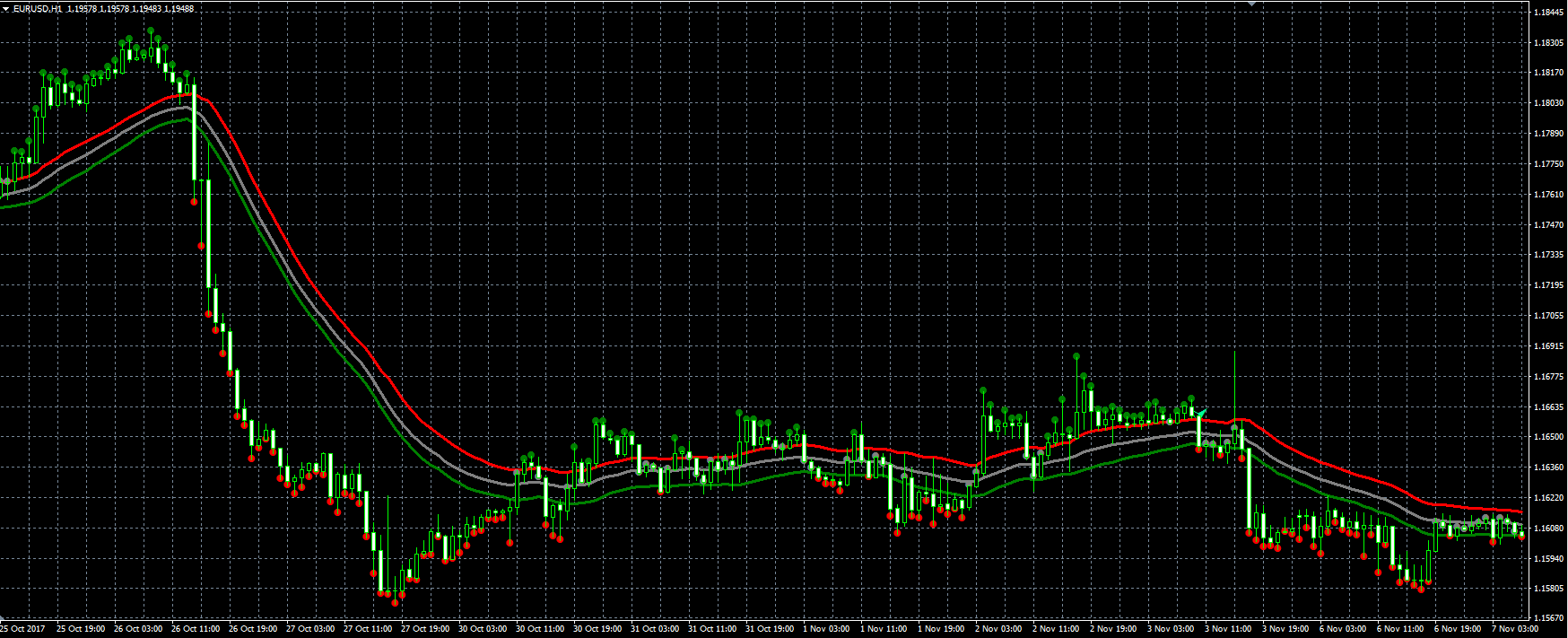Click the 1.17195 price label
The height and width of the screenshot is (638, 1568).
1549,285
